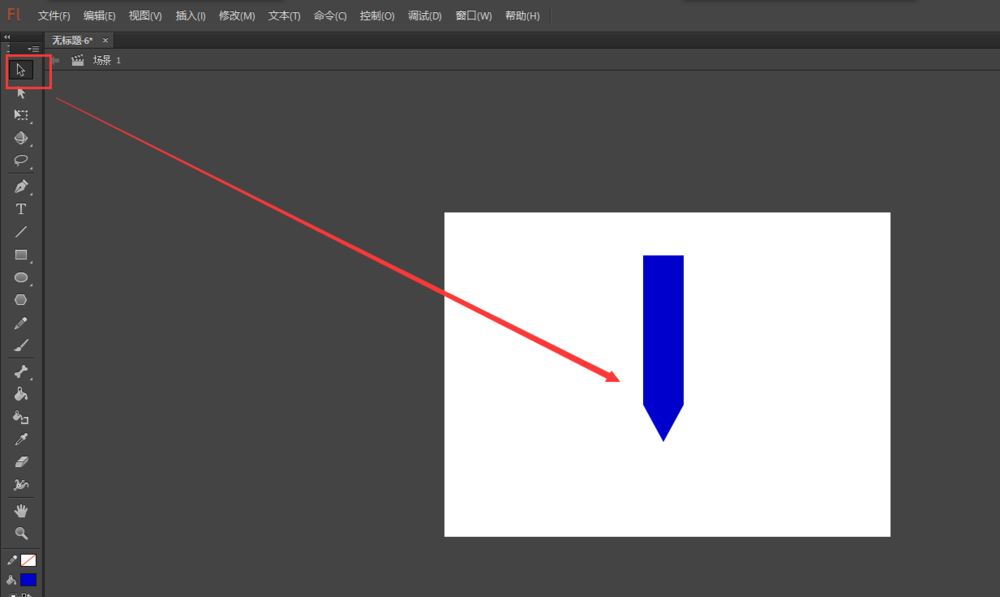Viewport: 1000px width, 597px height.
Task: Open the blue fill color swatch
Action: pyautogui.click(x=28, y=579)
